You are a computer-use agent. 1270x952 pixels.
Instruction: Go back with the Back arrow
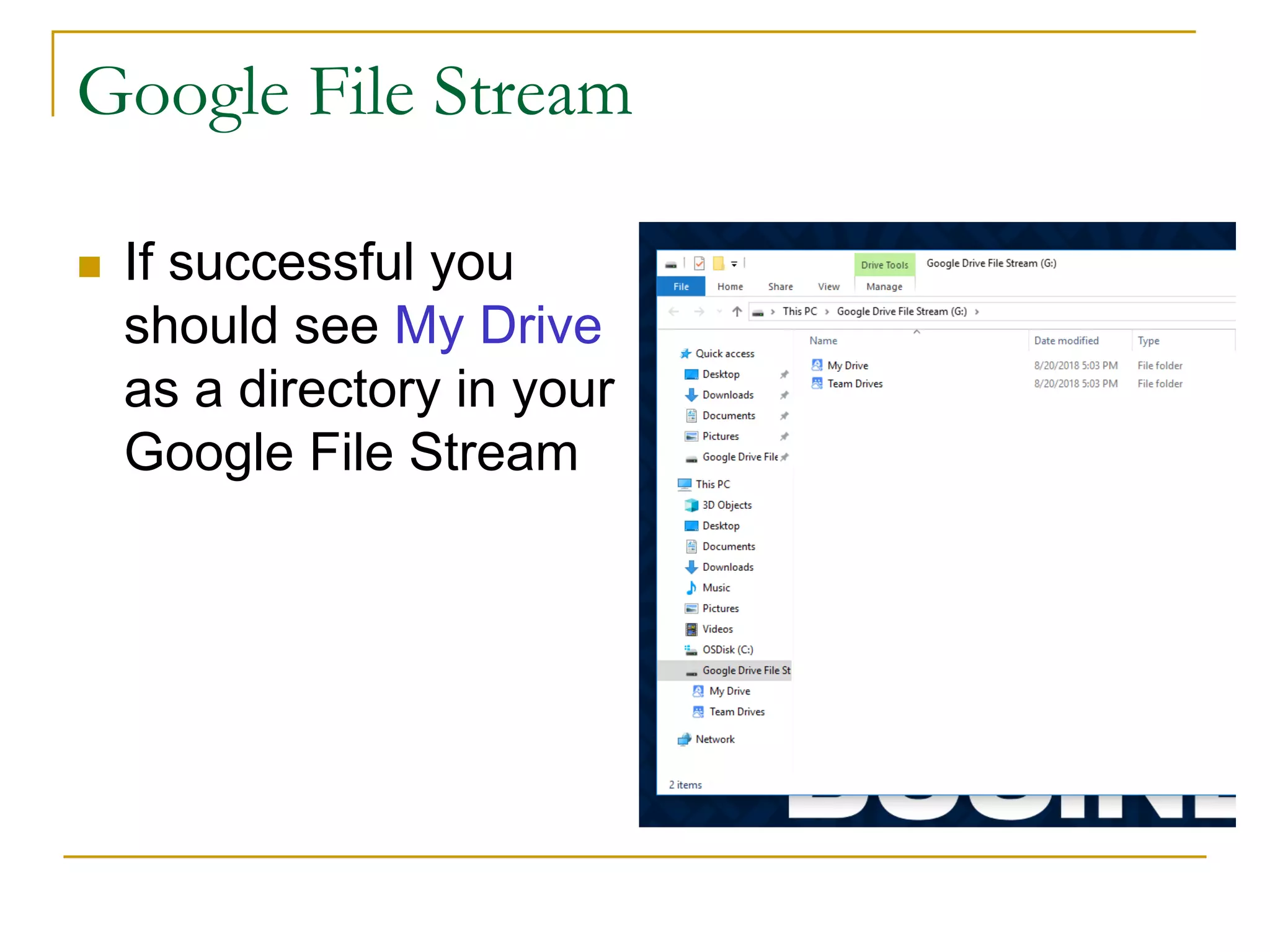pyautogui.click(x=674, y=312)
